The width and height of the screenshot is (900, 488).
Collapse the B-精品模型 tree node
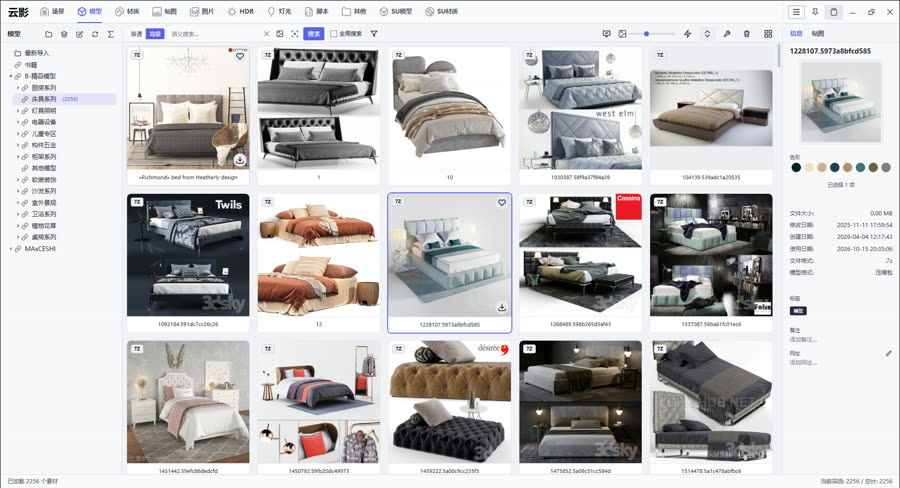point(10,76)
